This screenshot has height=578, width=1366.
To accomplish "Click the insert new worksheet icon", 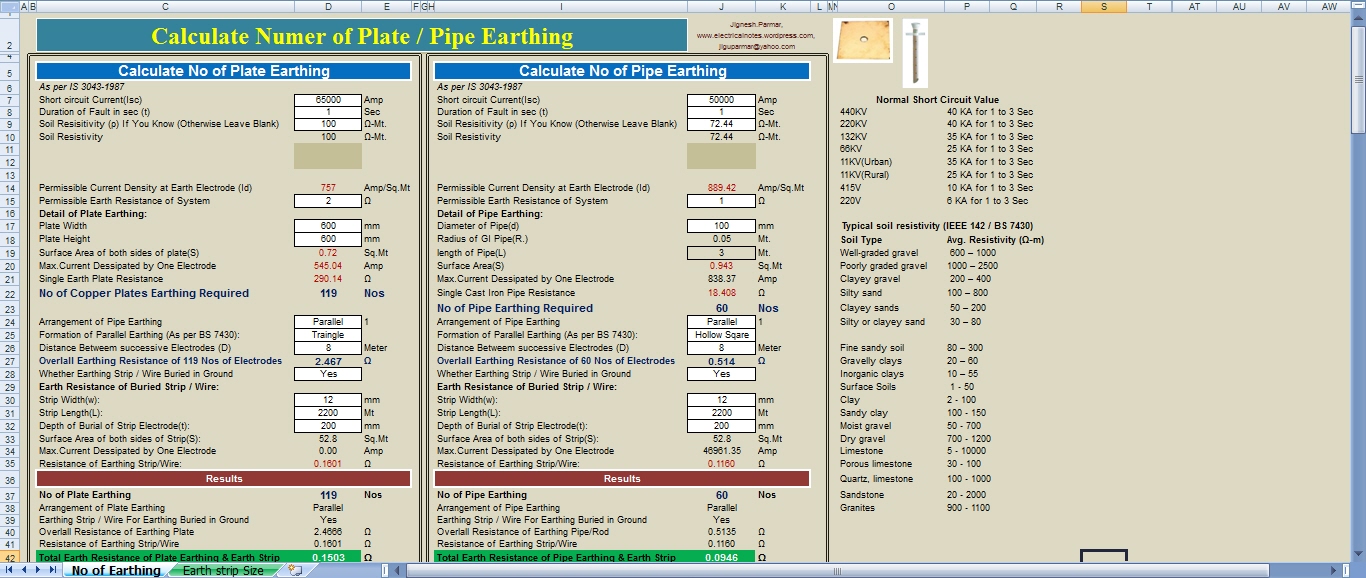I will click(295, 570).
